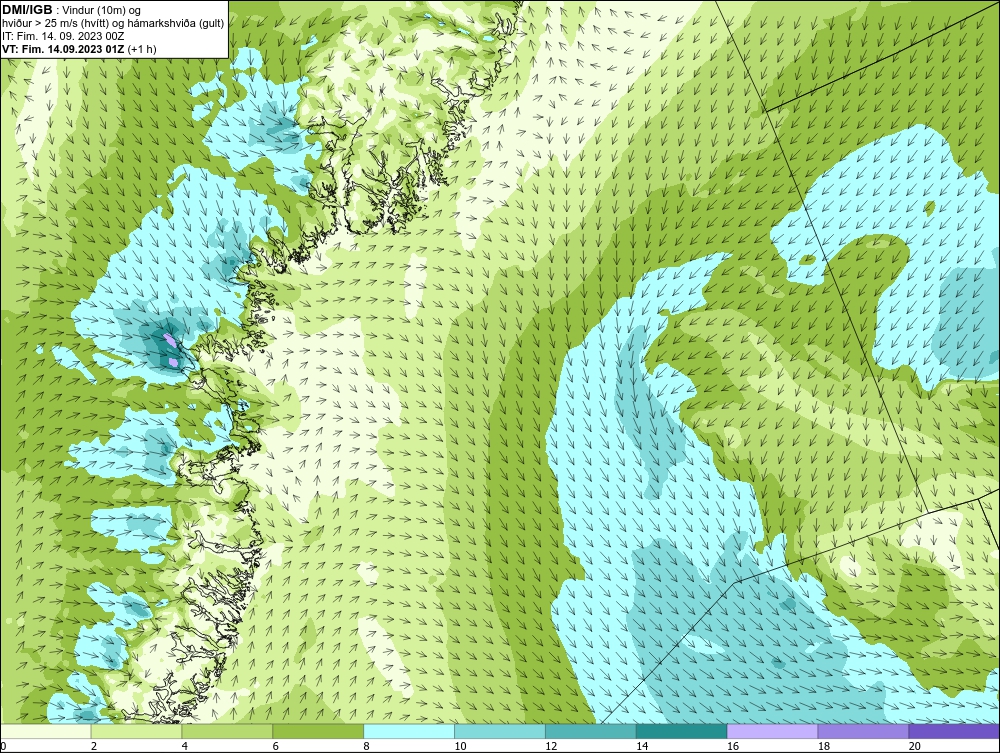This screenshot has height=753, width=1000.
Task: Click the lavender peak-wind spot on the west coast
Action: (170, 341)
